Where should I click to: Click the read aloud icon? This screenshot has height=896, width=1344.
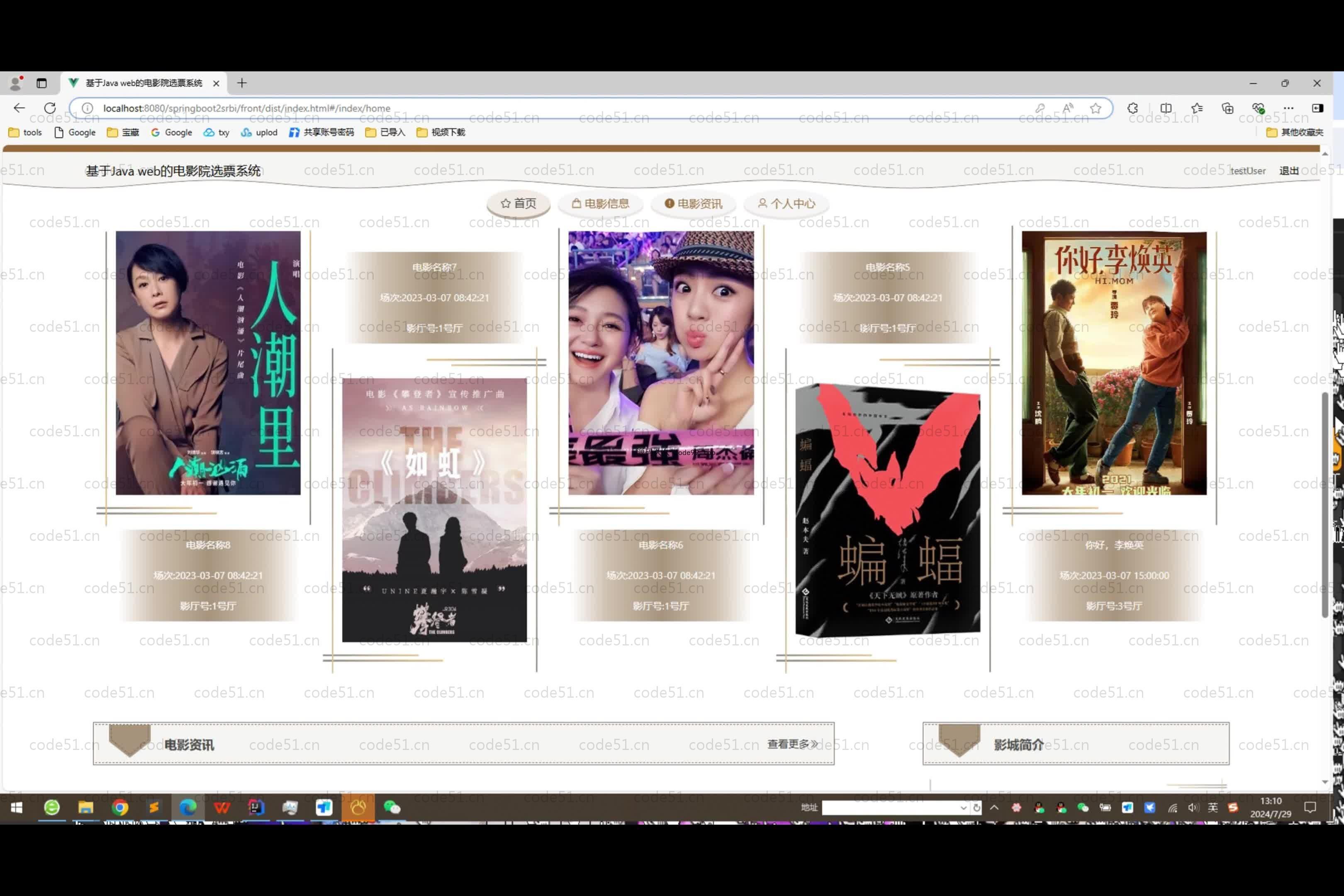point(1067,108)
